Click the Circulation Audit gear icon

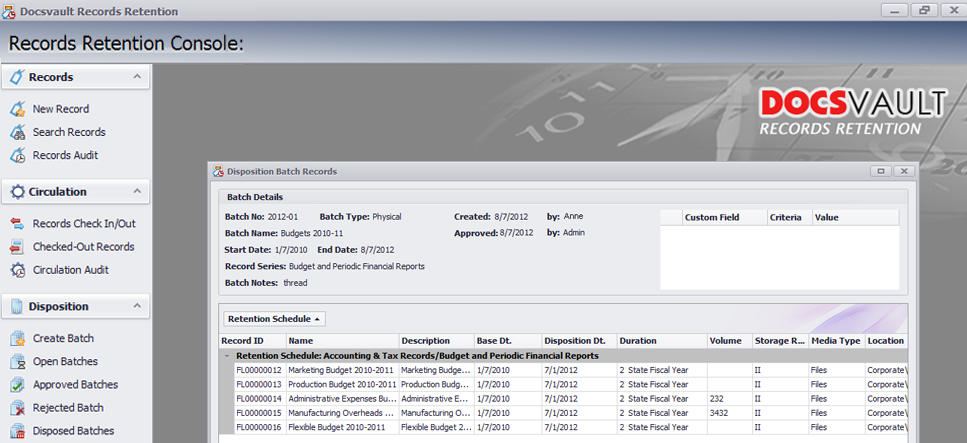point(18,270)
